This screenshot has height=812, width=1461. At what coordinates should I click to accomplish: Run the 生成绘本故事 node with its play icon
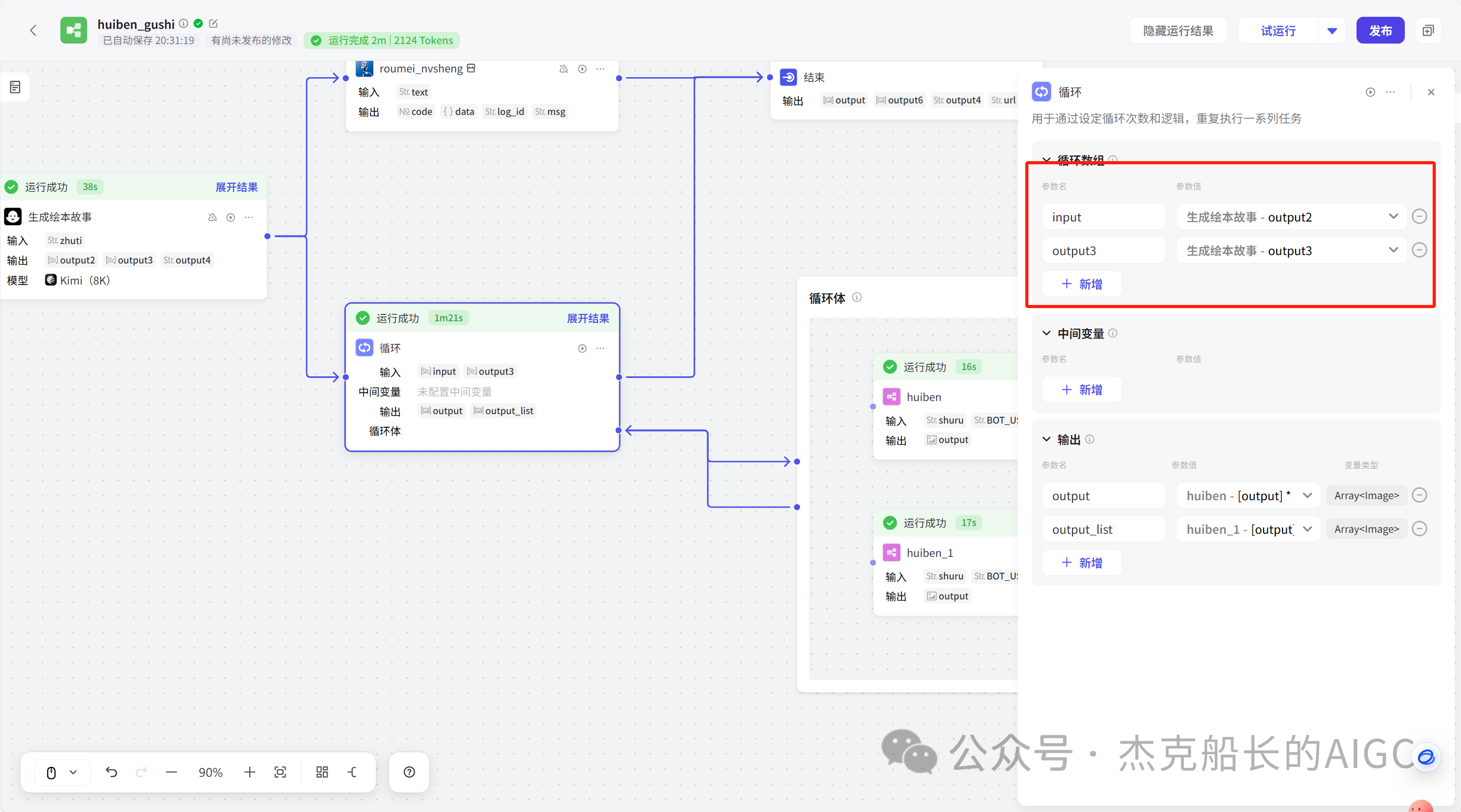point(230,217)
